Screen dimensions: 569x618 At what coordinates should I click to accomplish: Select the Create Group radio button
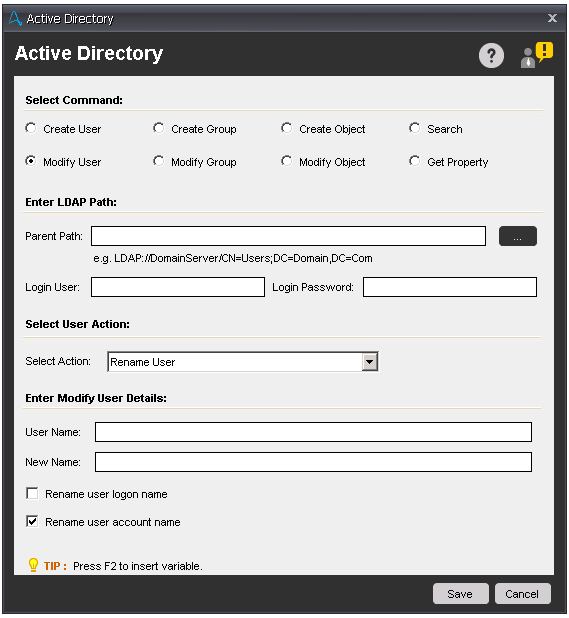click(158, 128)
